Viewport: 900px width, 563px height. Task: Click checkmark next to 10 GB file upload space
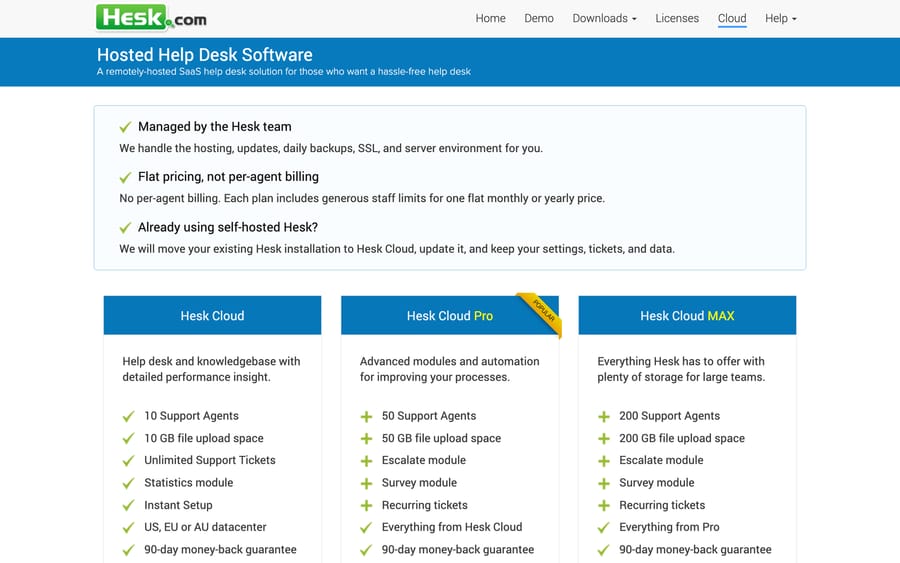(129, 438)
